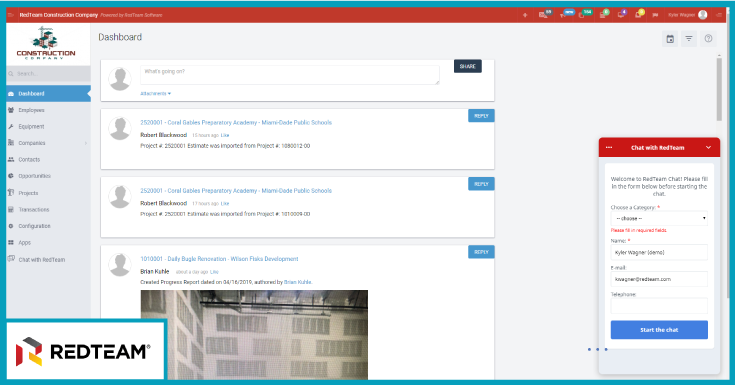
Task: Open Choose a Category dropdown
Action: (x=659, y=219)
